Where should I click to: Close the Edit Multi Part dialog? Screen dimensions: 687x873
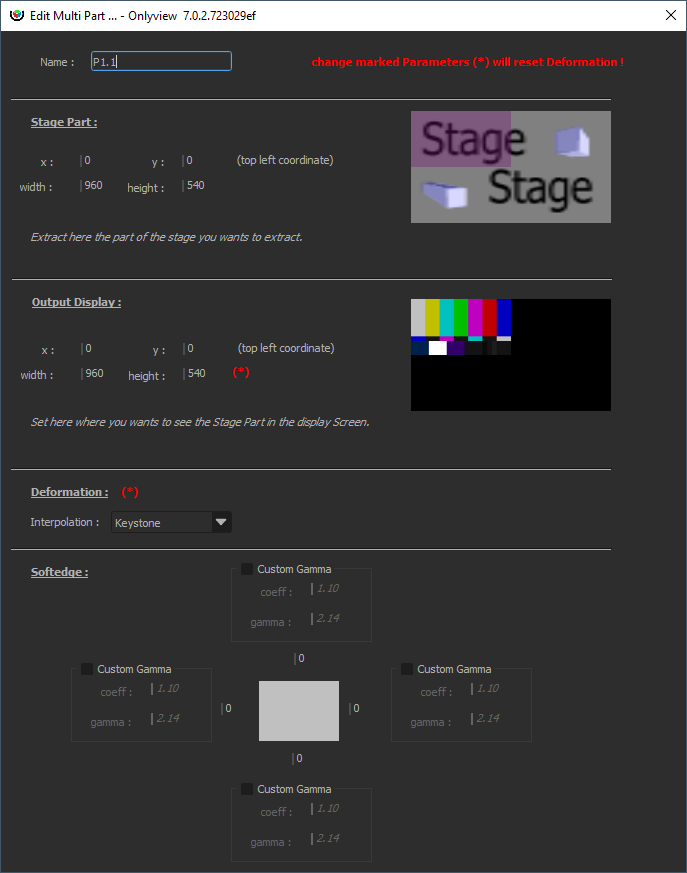(x=671, y=15)
